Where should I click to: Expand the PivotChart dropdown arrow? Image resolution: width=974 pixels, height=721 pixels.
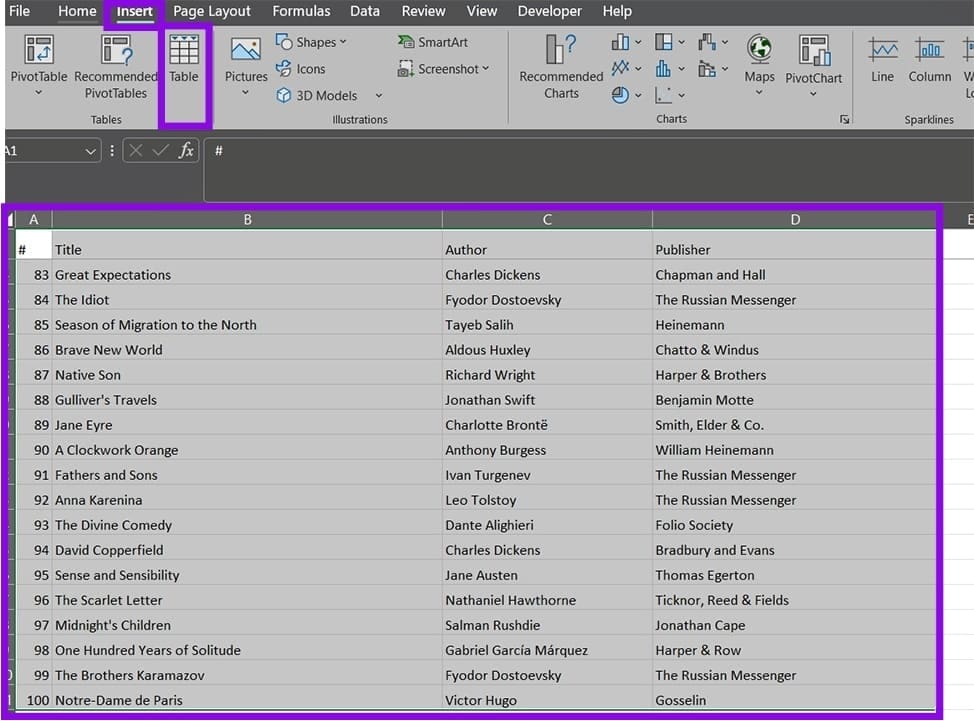[x=813, y=94]
